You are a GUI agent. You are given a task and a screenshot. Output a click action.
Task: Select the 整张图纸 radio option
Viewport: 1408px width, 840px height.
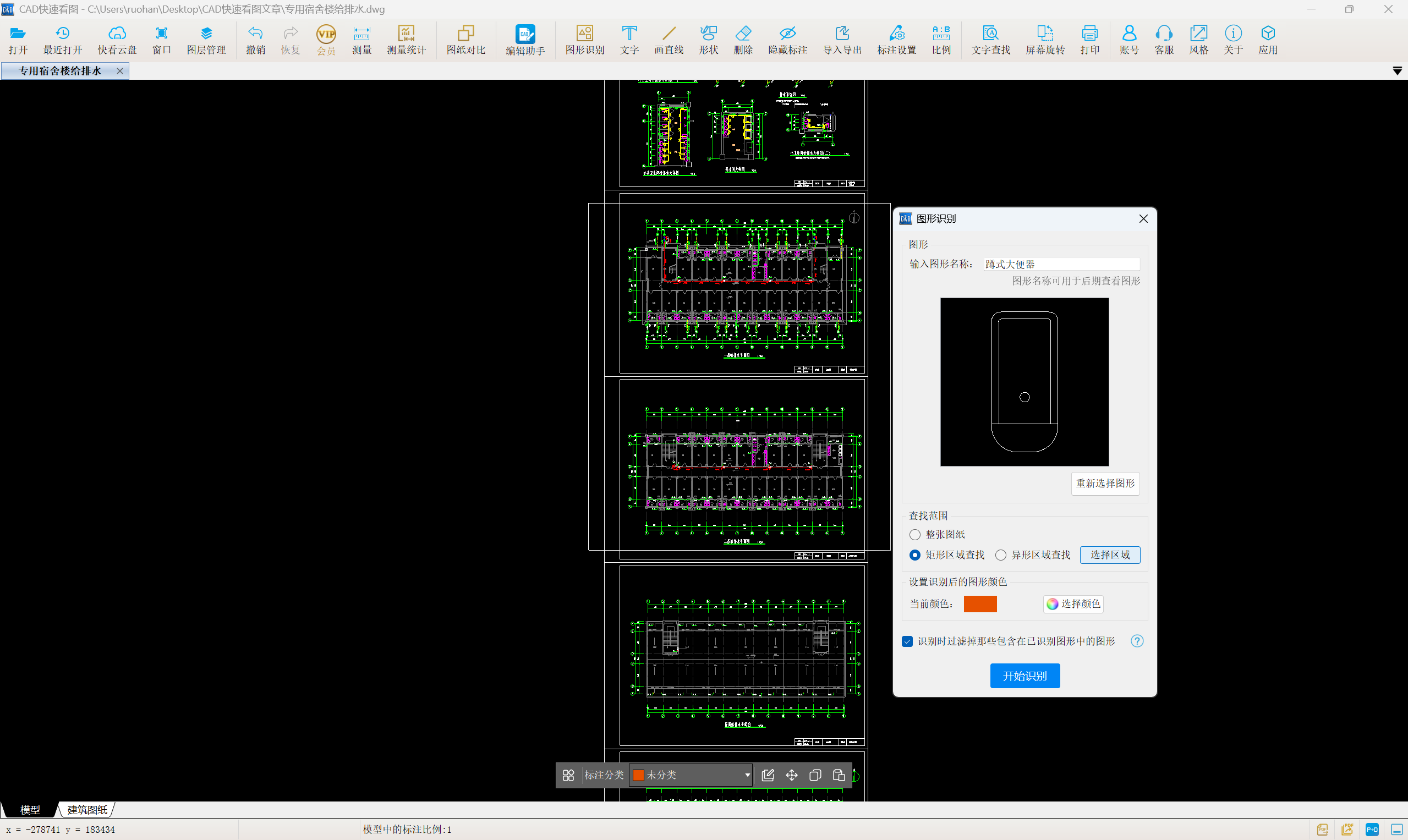click(x=915, y=534)
